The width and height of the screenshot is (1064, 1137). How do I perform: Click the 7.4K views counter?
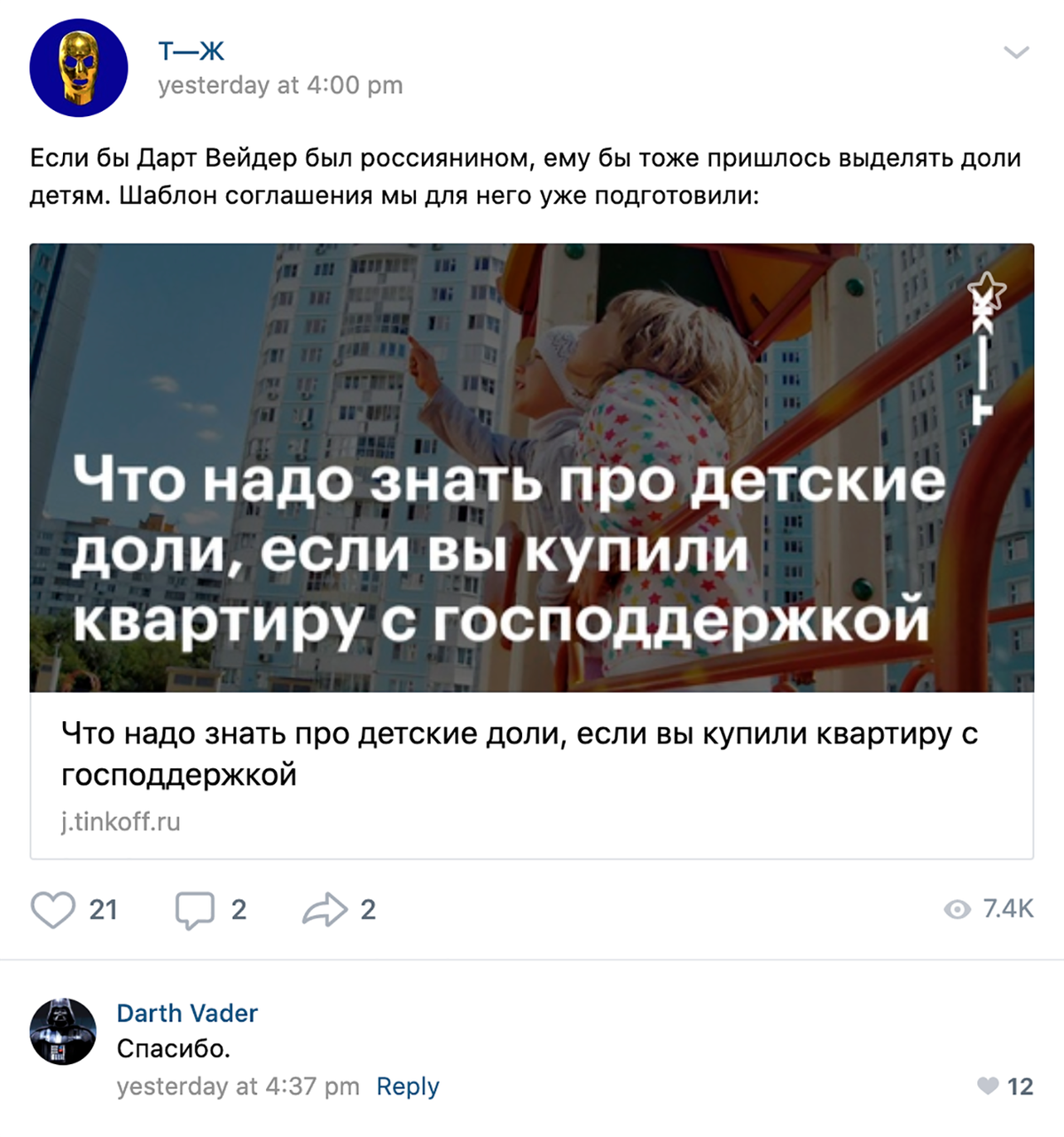1008,909
